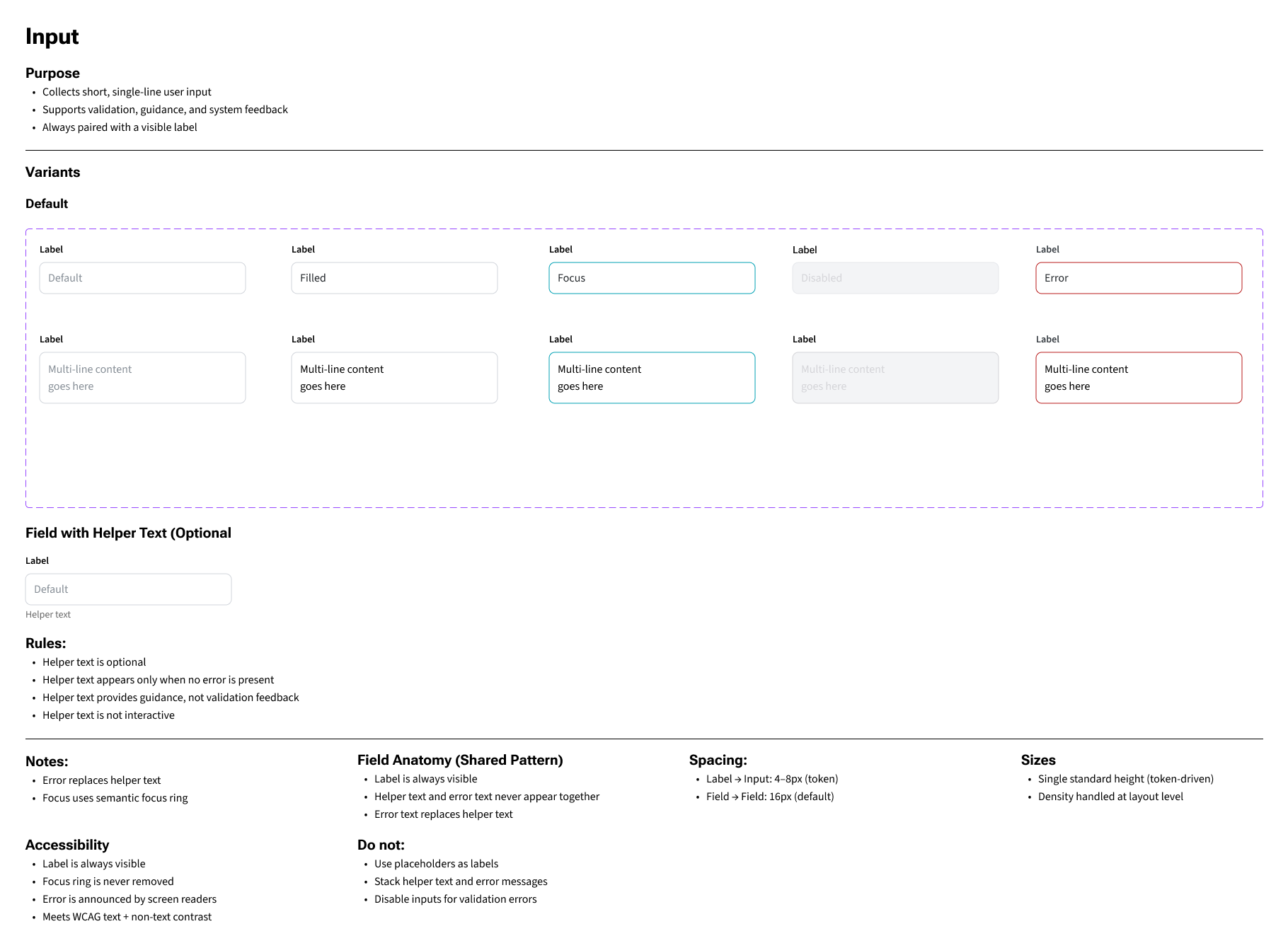This screenshot has height=948, width=1288.
Task: Click 'Supports validation, guidance, and system feedback' bullet
Action: pyautogui.click(x=165, y=110)
